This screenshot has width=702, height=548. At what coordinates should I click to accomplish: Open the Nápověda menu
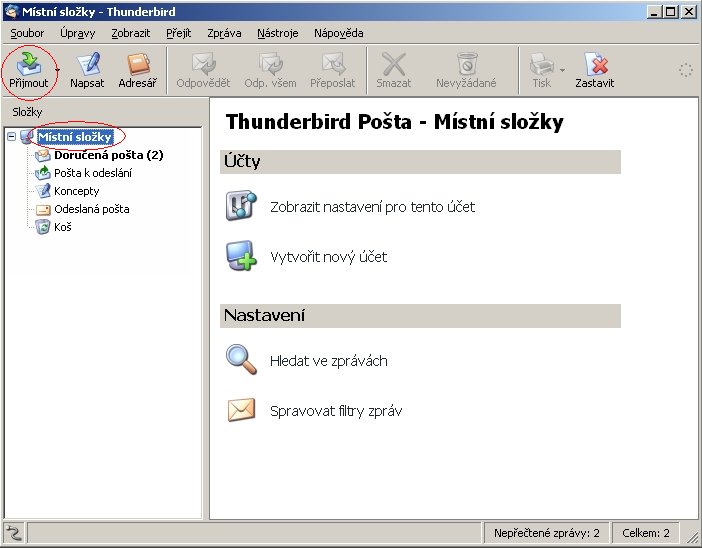click(338, 33)
